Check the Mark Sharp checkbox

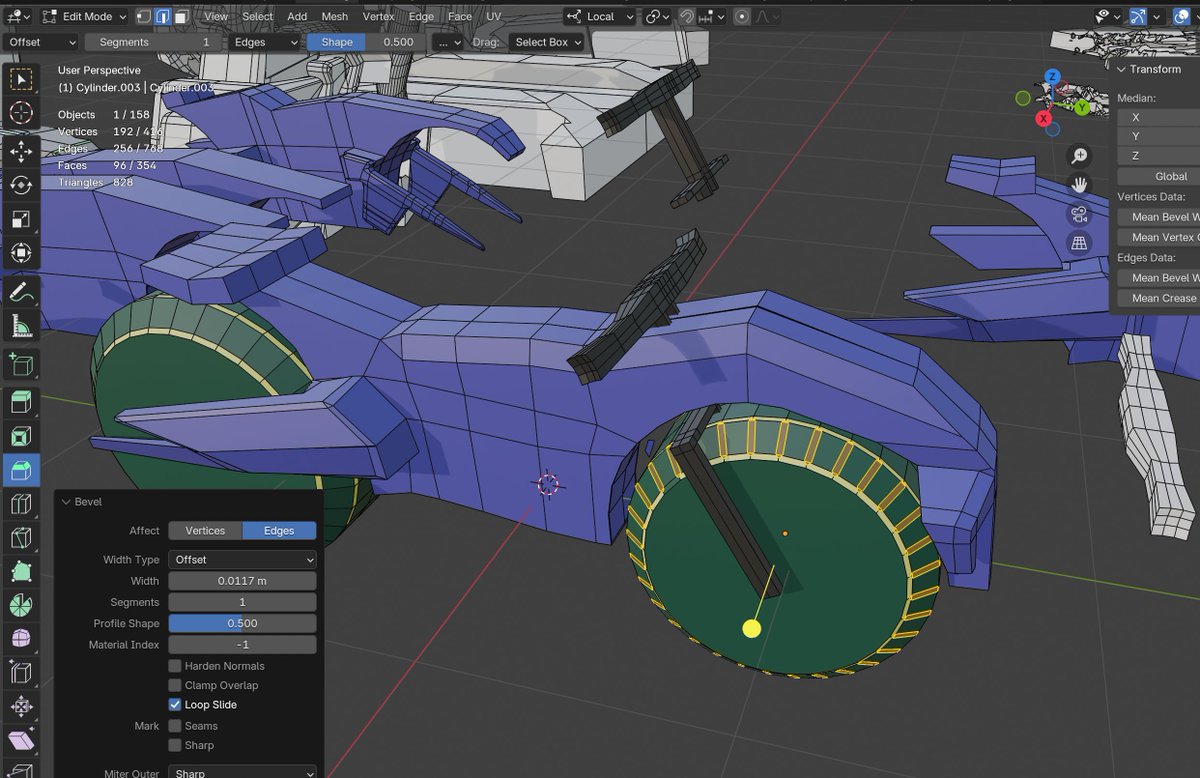(x=175, y=745)
